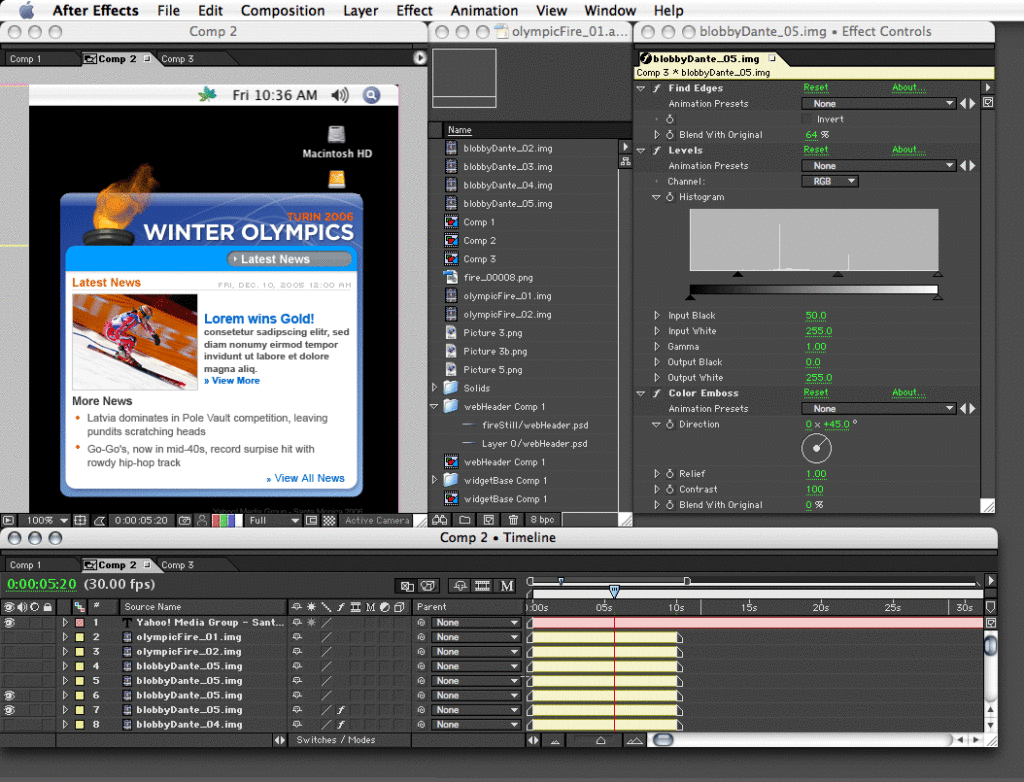Switch to Comp 1 tab in Comp viewer
This screenshot has width=1024, height=782.
point(25,59)
